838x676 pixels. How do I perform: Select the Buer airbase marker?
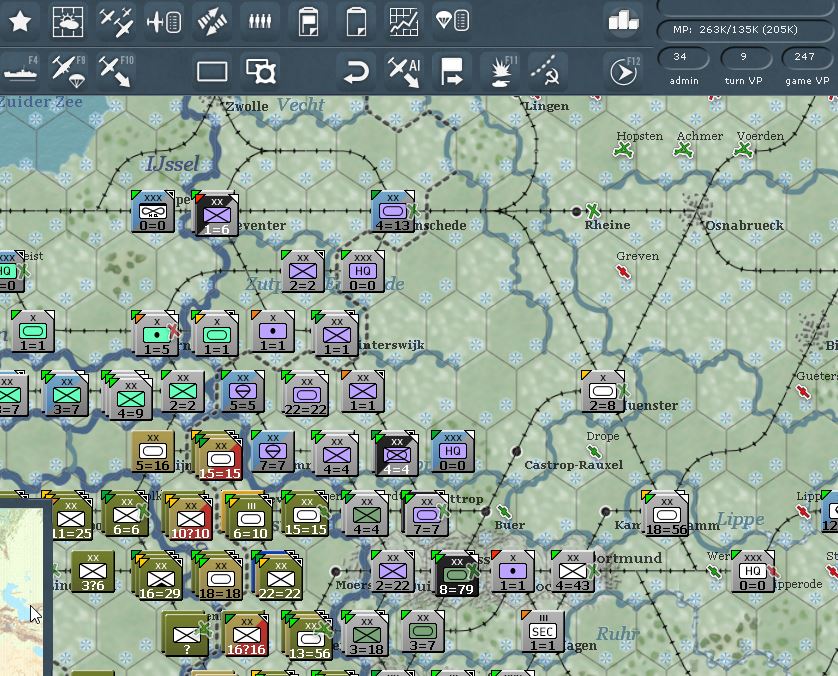click(x=503, y=511)
